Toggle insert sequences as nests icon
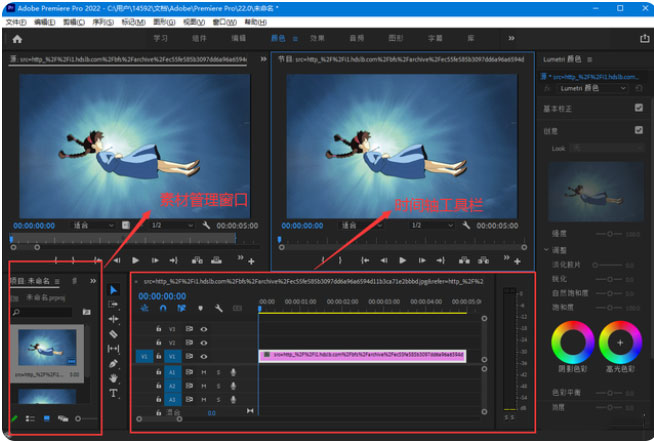This screenshot has height=442, width=654. point(145,308)
